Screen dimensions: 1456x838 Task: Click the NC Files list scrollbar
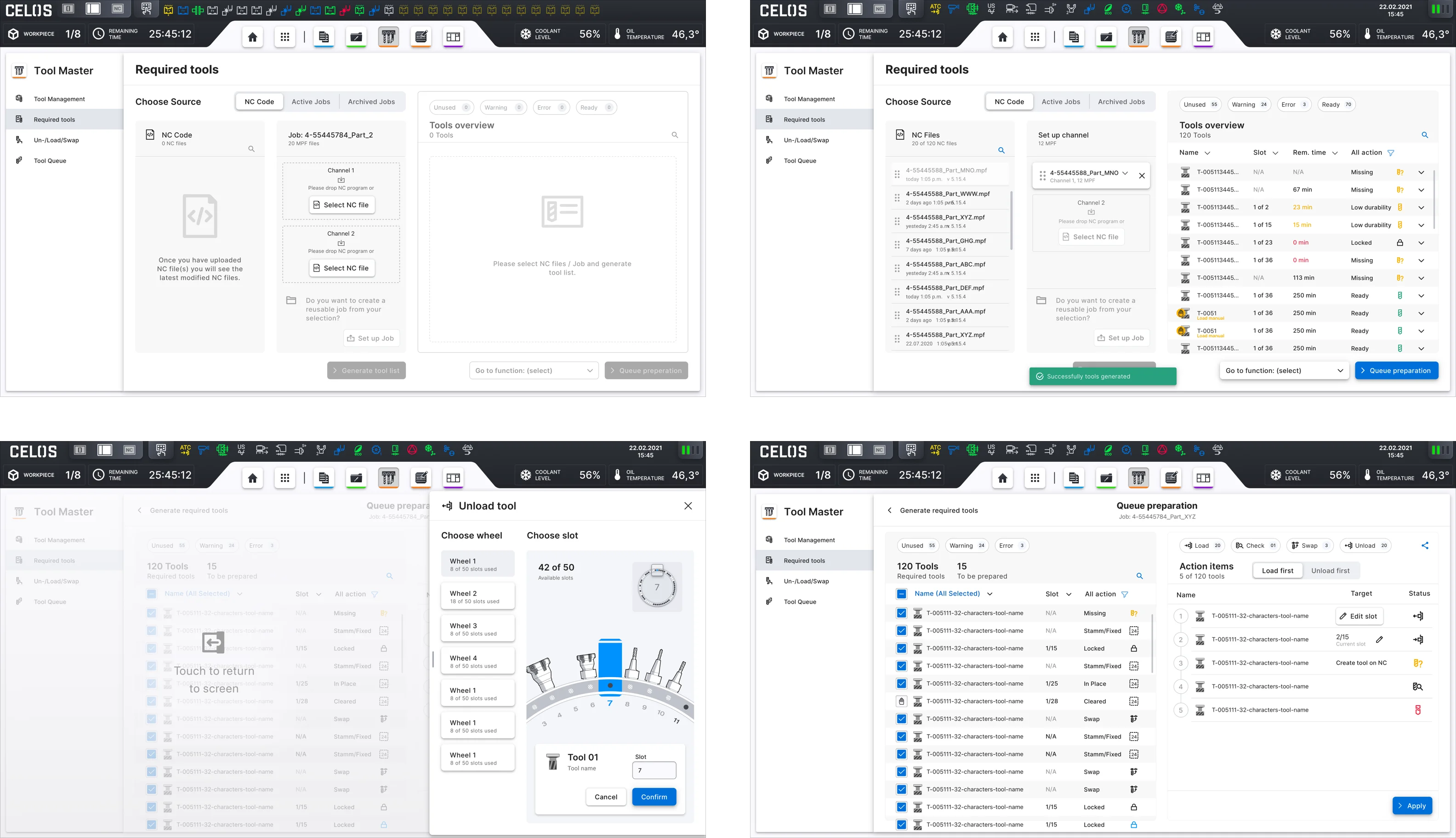1011,221
